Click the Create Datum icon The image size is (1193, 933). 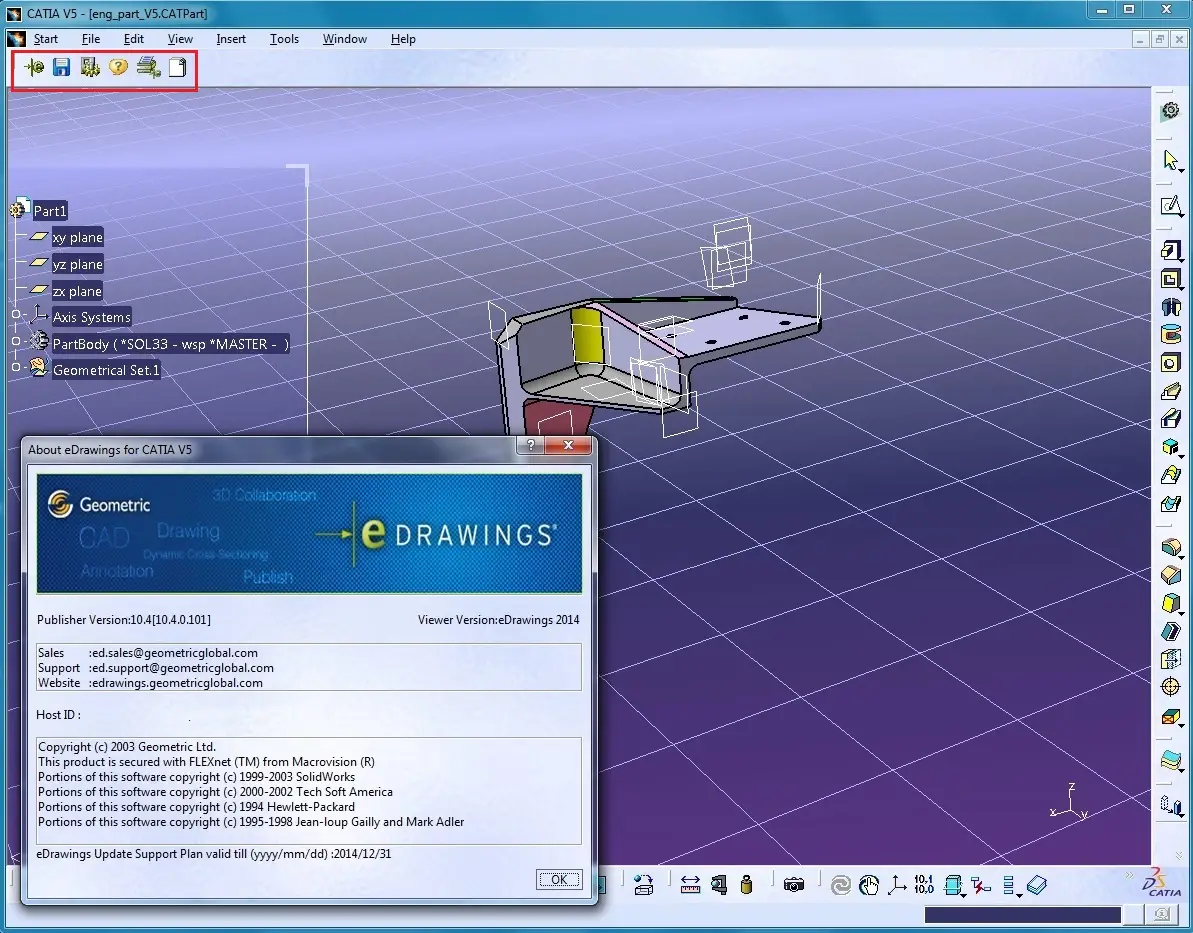[x=980, y=885]
